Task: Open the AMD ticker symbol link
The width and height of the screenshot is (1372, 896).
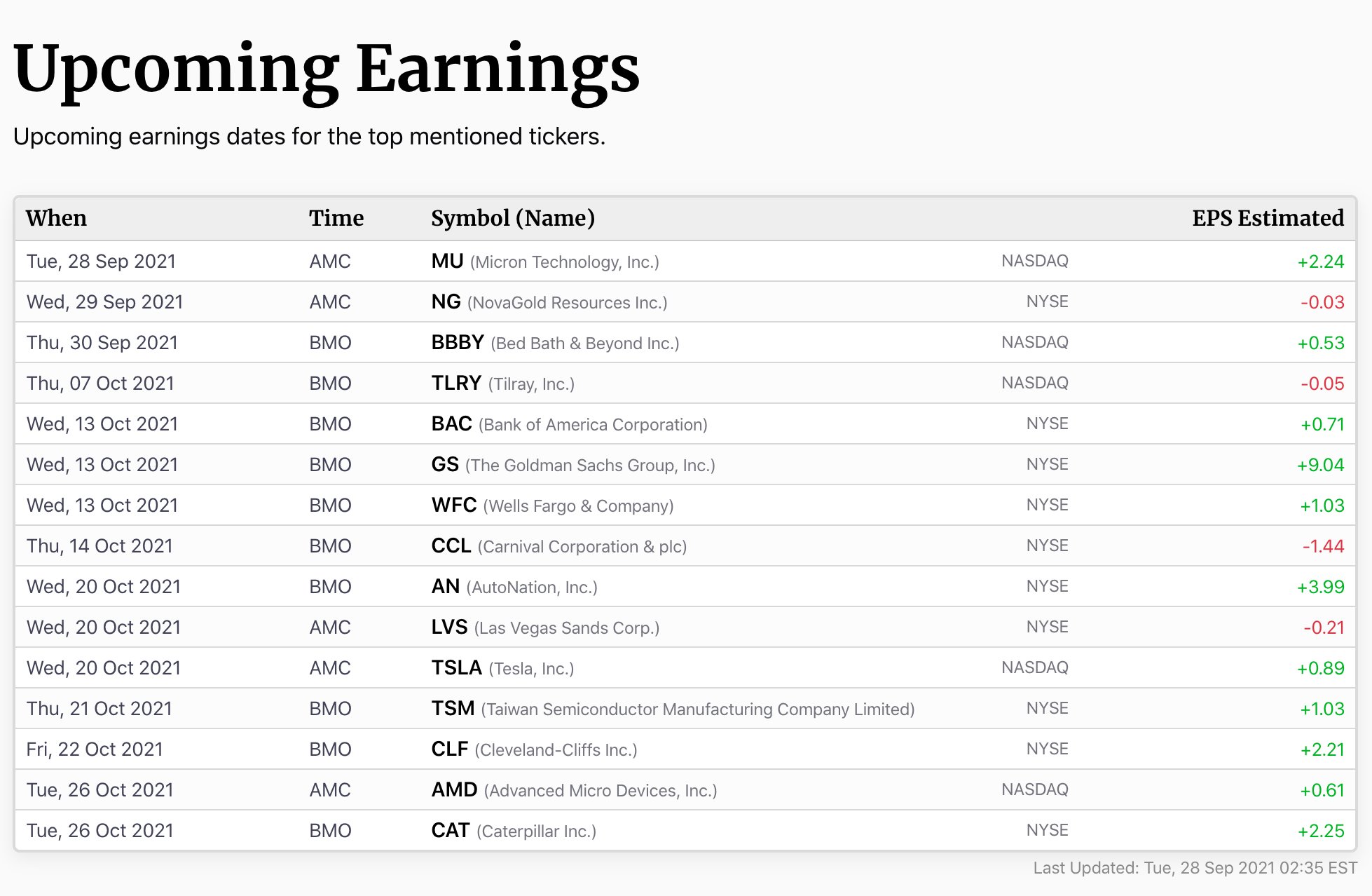Action: [x=454, y=790]
